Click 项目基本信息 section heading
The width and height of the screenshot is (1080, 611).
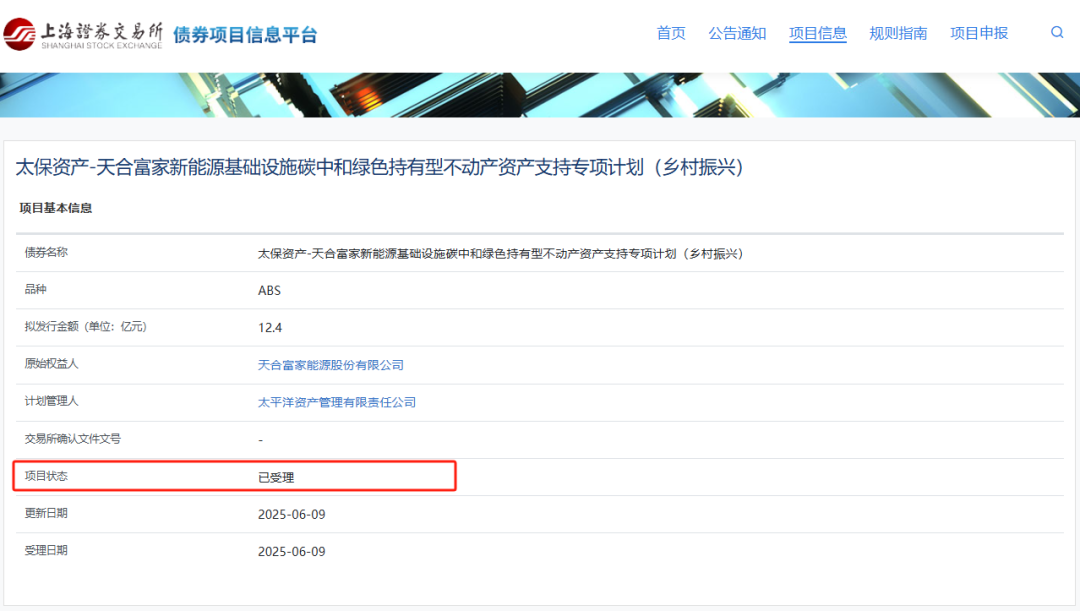(56, 208)
